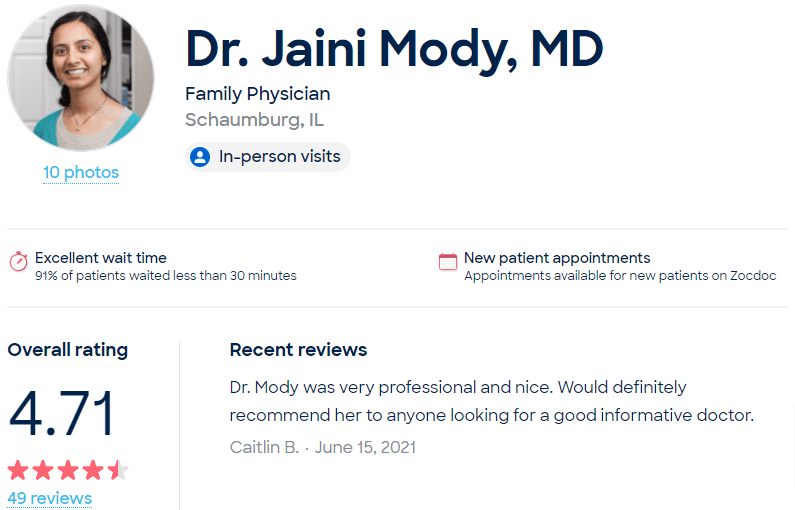Click the Recent reviews heading
The width and height of the screenshot is (795, 510).
tap(298, 350)
